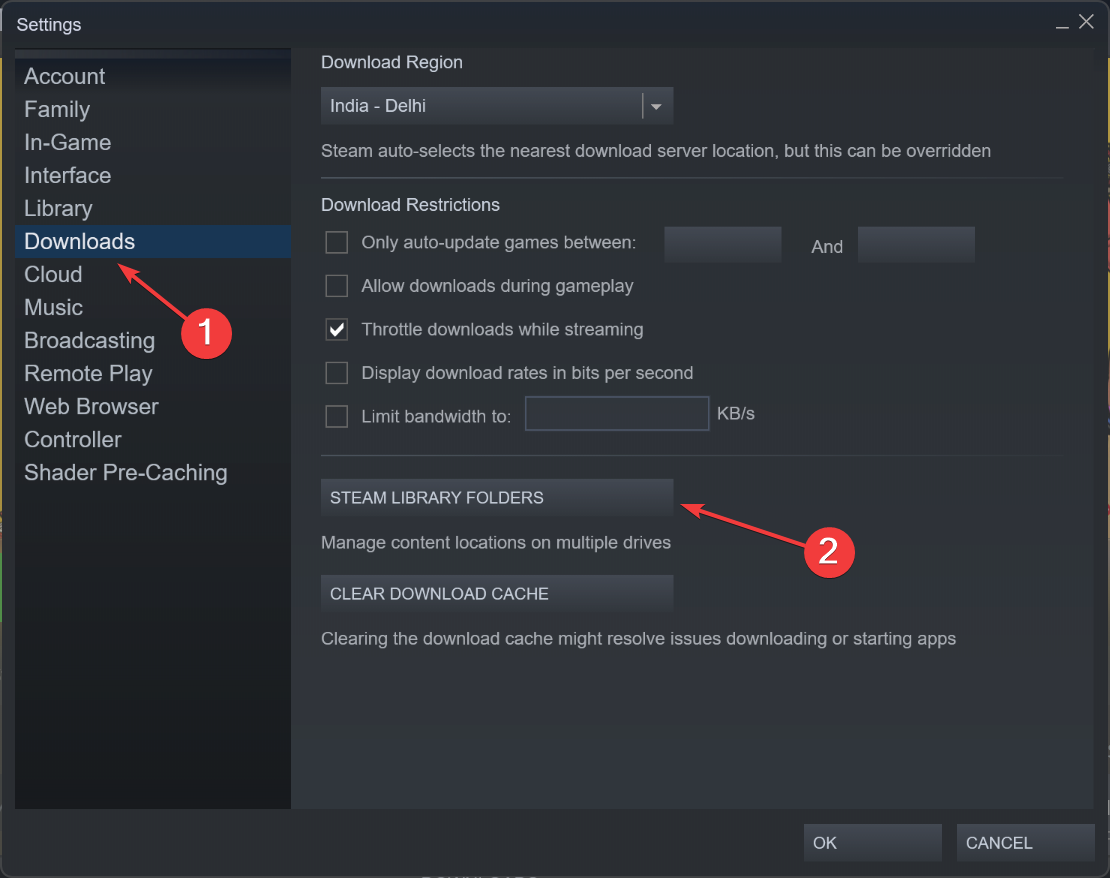Select Downloads in the sidebar

[x=152, y=241]
